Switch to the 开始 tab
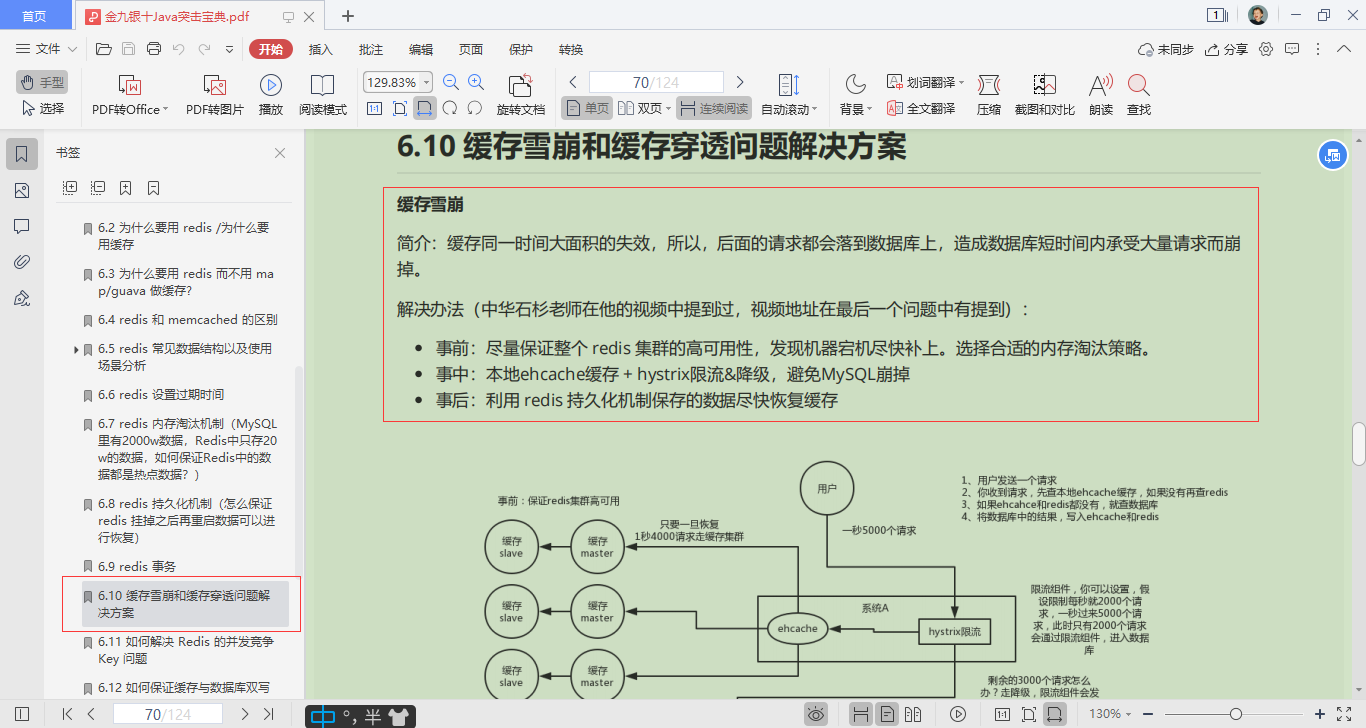 pyautogui.click(x=271, y=49)
